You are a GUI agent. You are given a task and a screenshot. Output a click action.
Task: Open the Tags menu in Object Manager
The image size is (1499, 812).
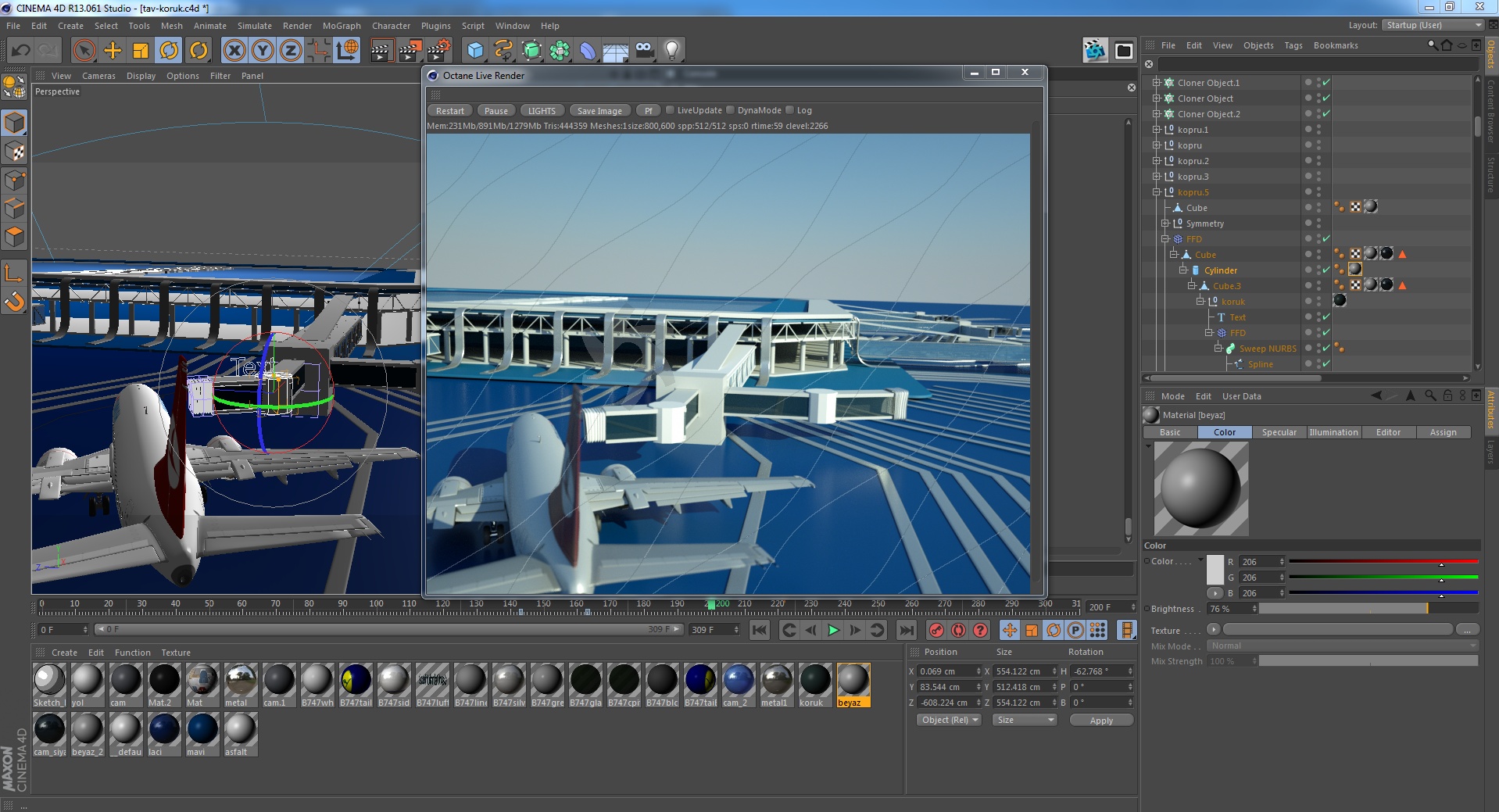coord(1293,45)
